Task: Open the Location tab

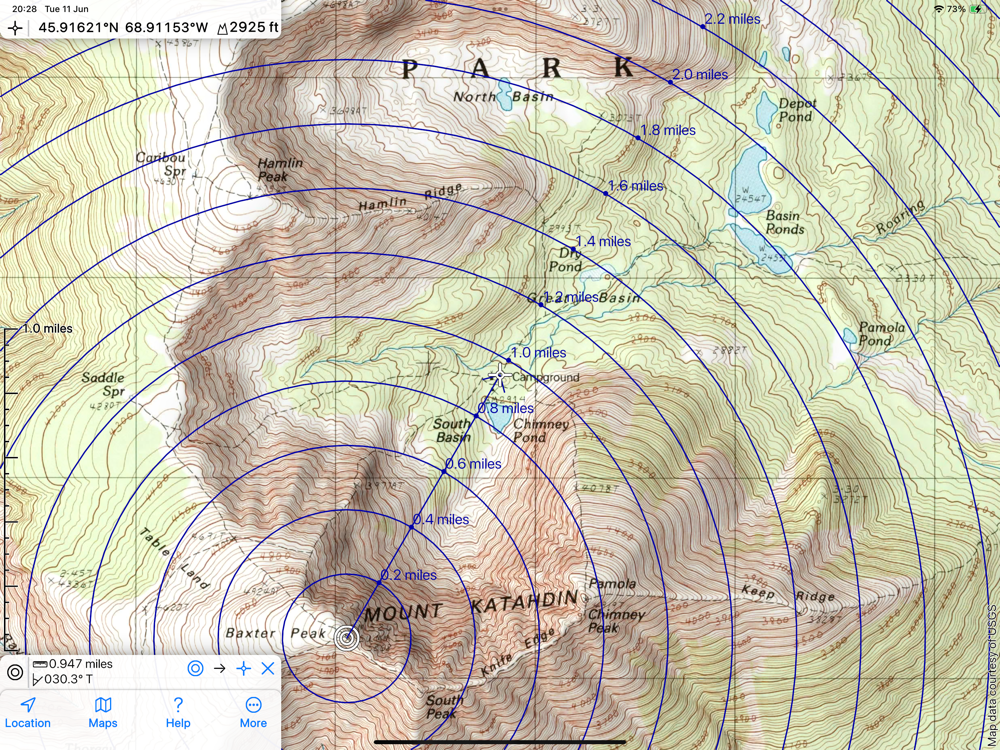Action: [x=27, y=713]
